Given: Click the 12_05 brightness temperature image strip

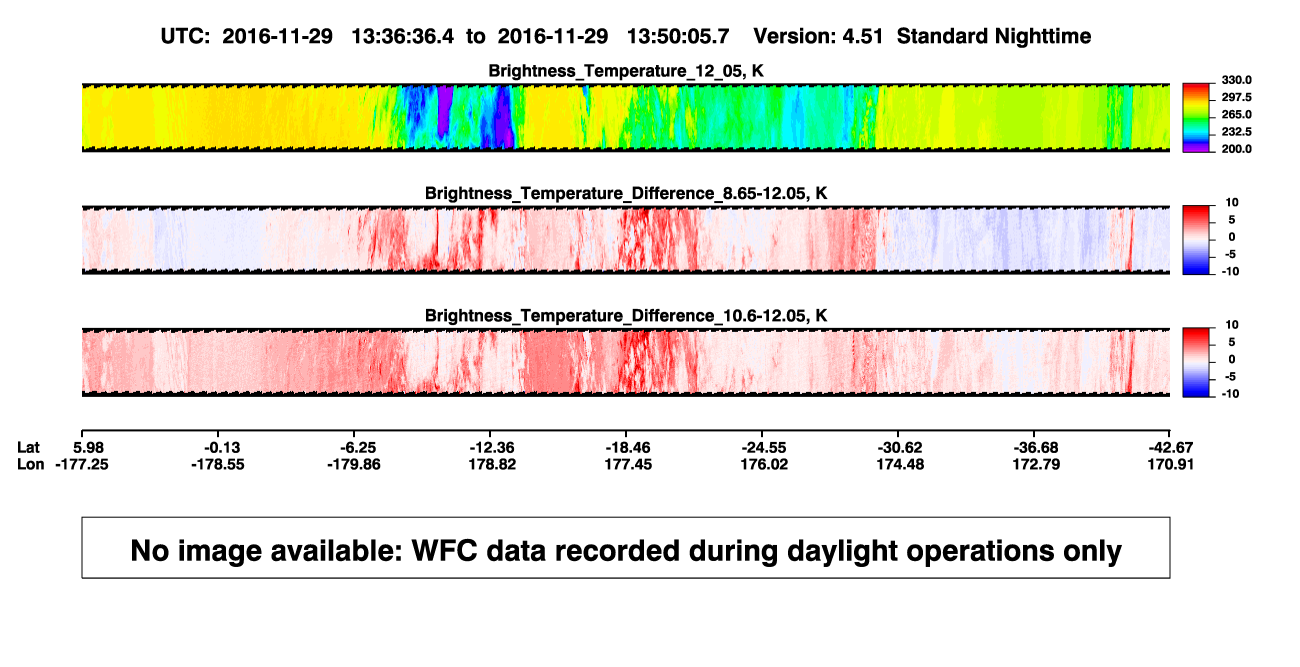Looking at the screenshot, I should click(626, 117).
